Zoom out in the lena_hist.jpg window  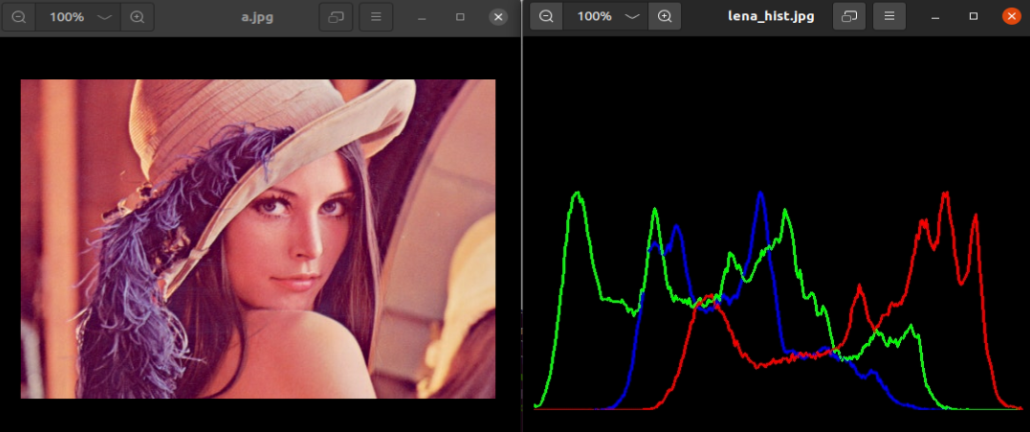click(x=546, y=16)
